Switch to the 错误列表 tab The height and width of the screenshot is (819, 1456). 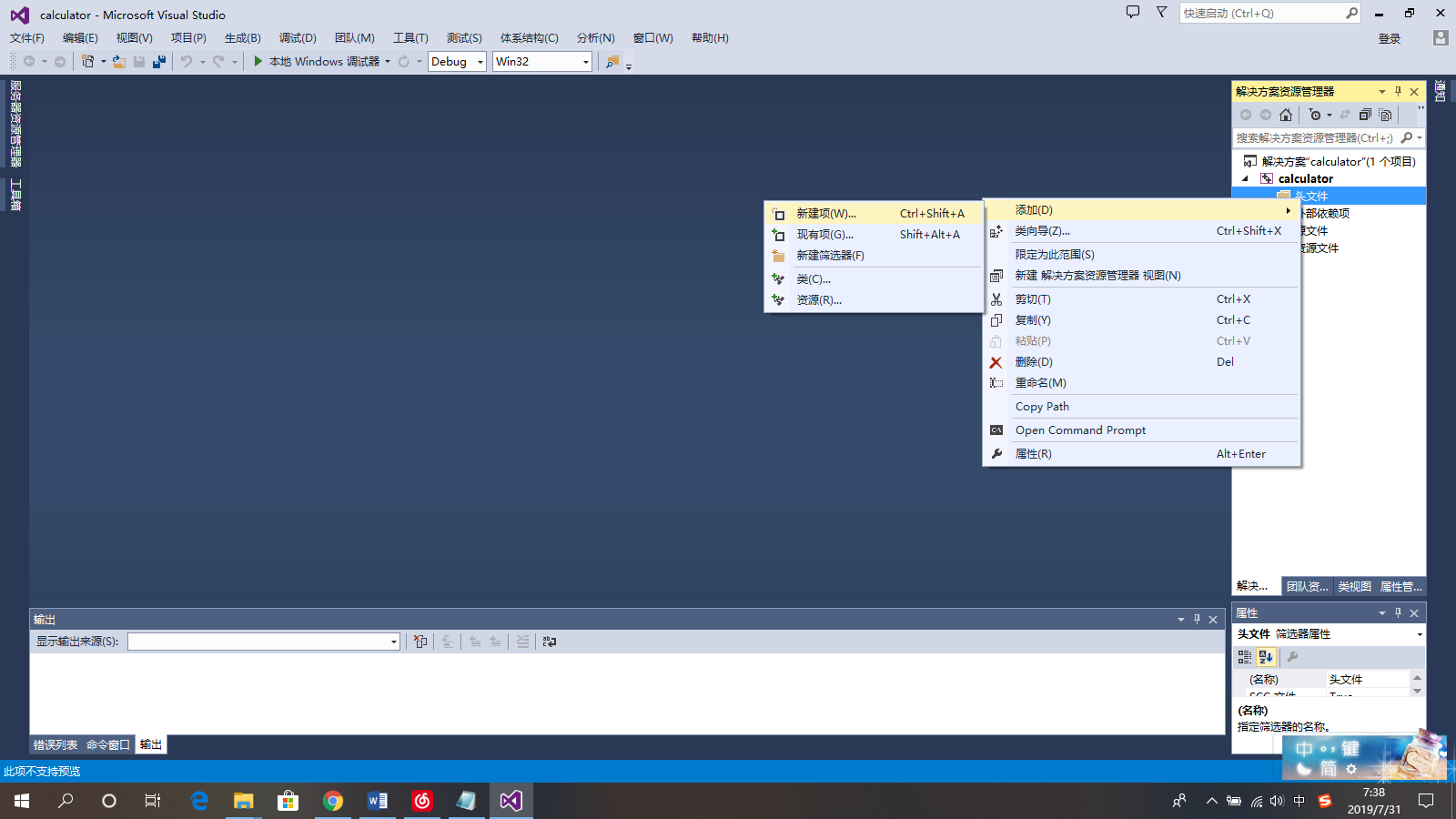55,743
